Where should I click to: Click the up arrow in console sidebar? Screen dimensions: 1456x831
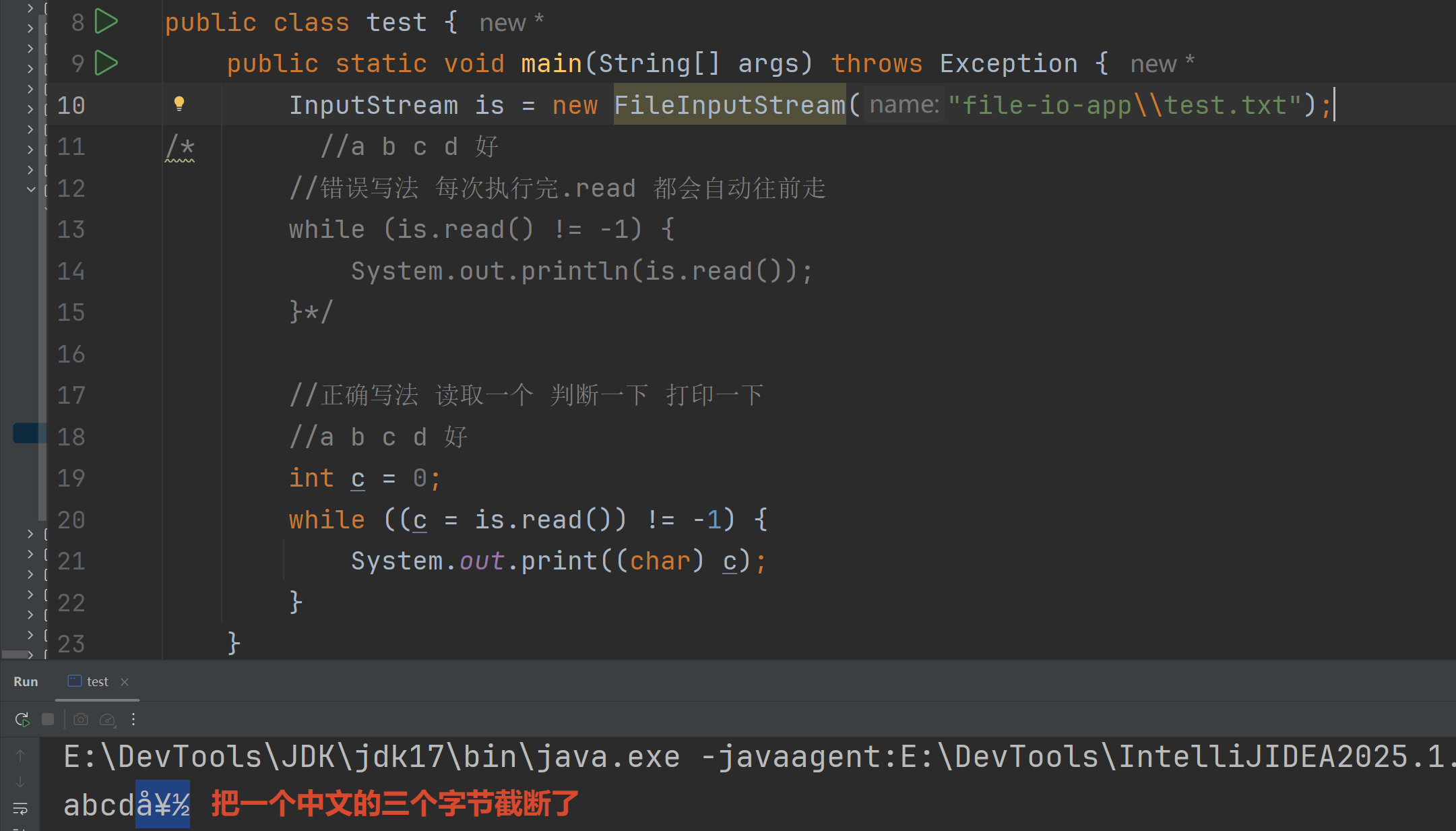(x=20, y=756)
